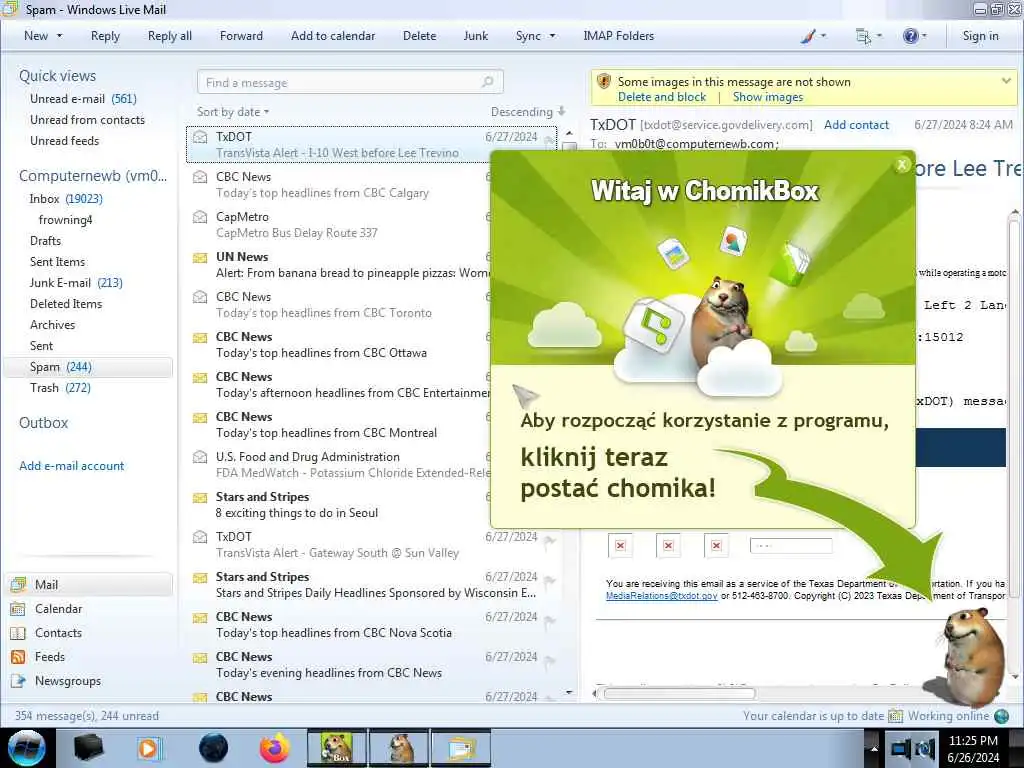Select the U.S. Food and Drug Administration message
Image resolution: width=1024 pixels, height=768 pixels.
pos(340,464)
